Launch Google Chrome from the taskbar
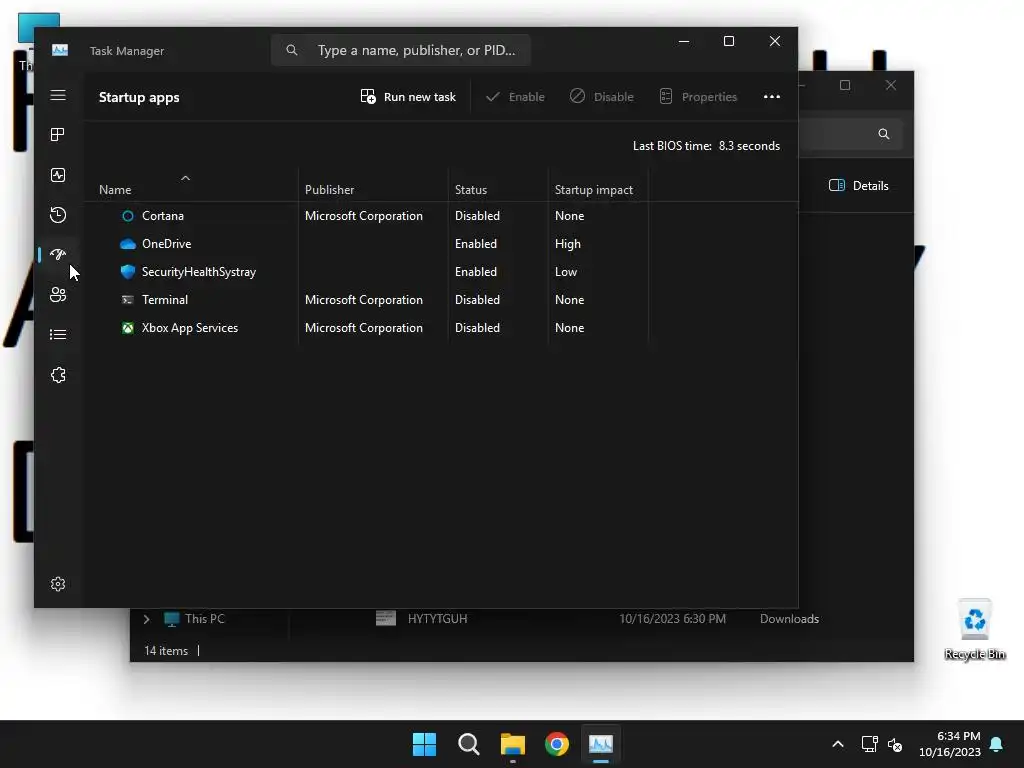 [x=557, y=744]
